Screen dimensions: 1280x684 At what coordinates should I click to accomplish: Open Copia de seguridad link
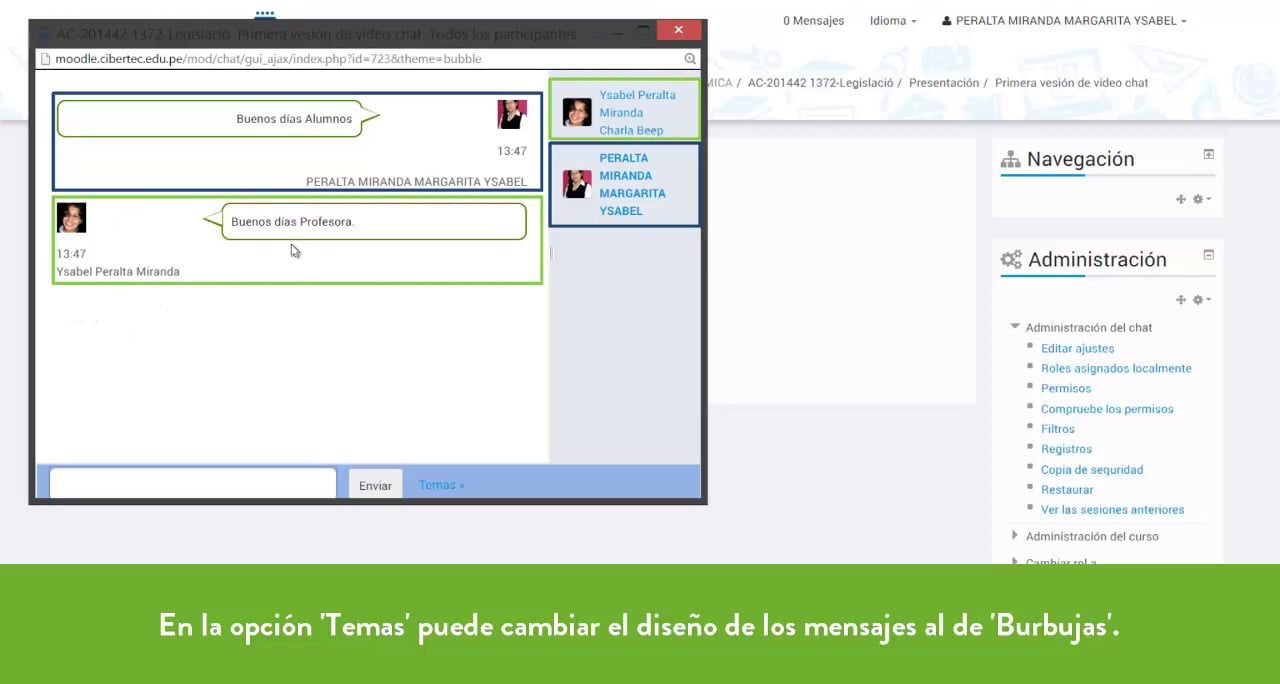pyautogui.click(x=1092, y=470)
